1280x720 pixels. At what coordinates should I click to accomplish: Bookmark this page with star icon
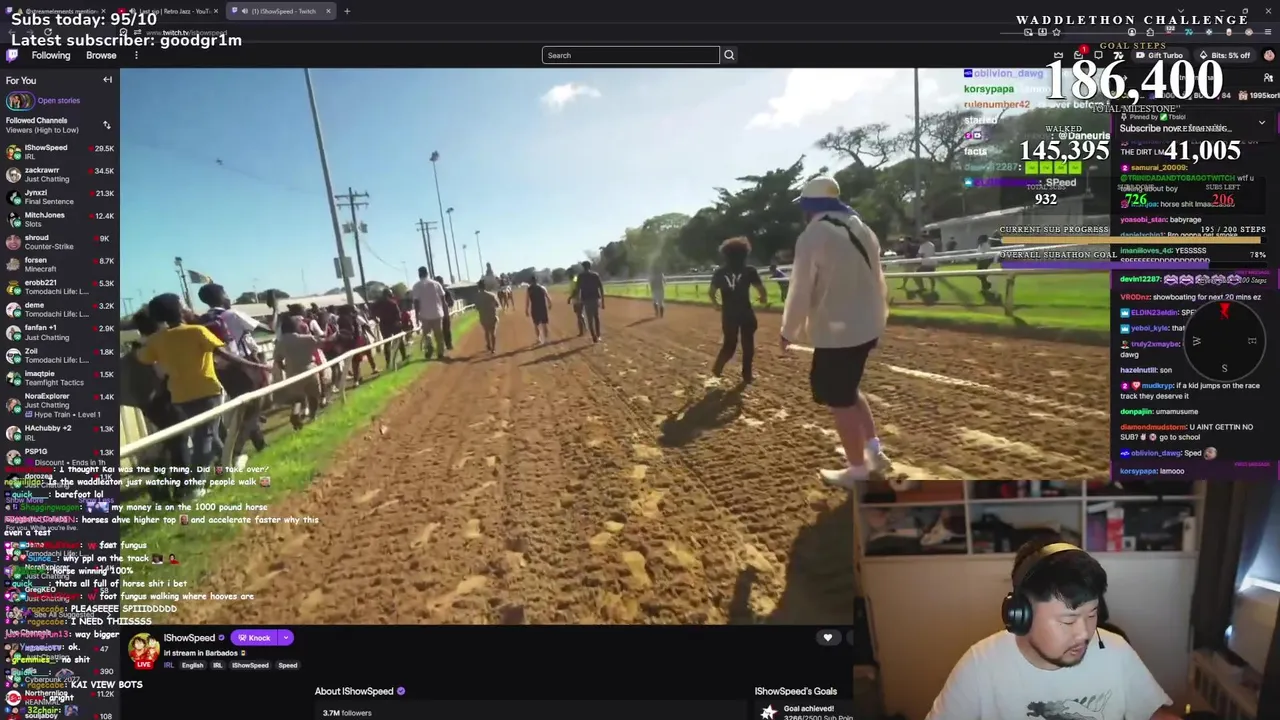[1056, 32]
